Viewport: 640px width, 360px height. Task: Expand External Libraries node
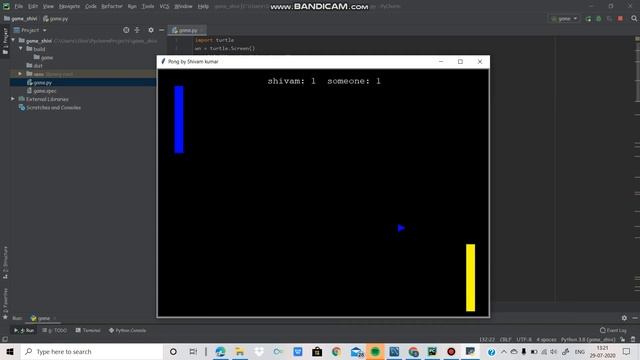tap(13, 99)
